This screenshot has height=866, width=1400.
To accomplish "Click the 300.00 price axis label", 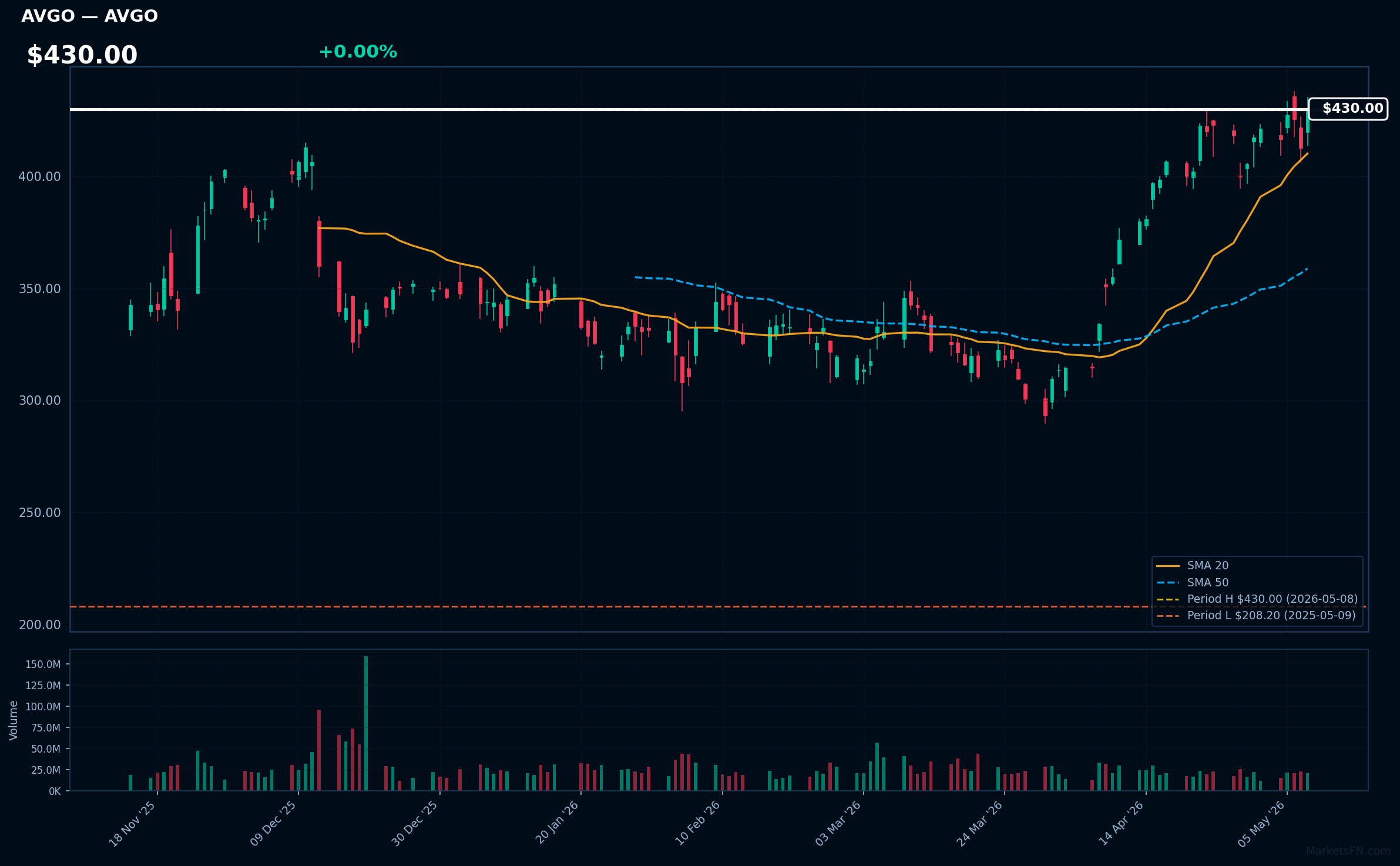I will point(39,401).
